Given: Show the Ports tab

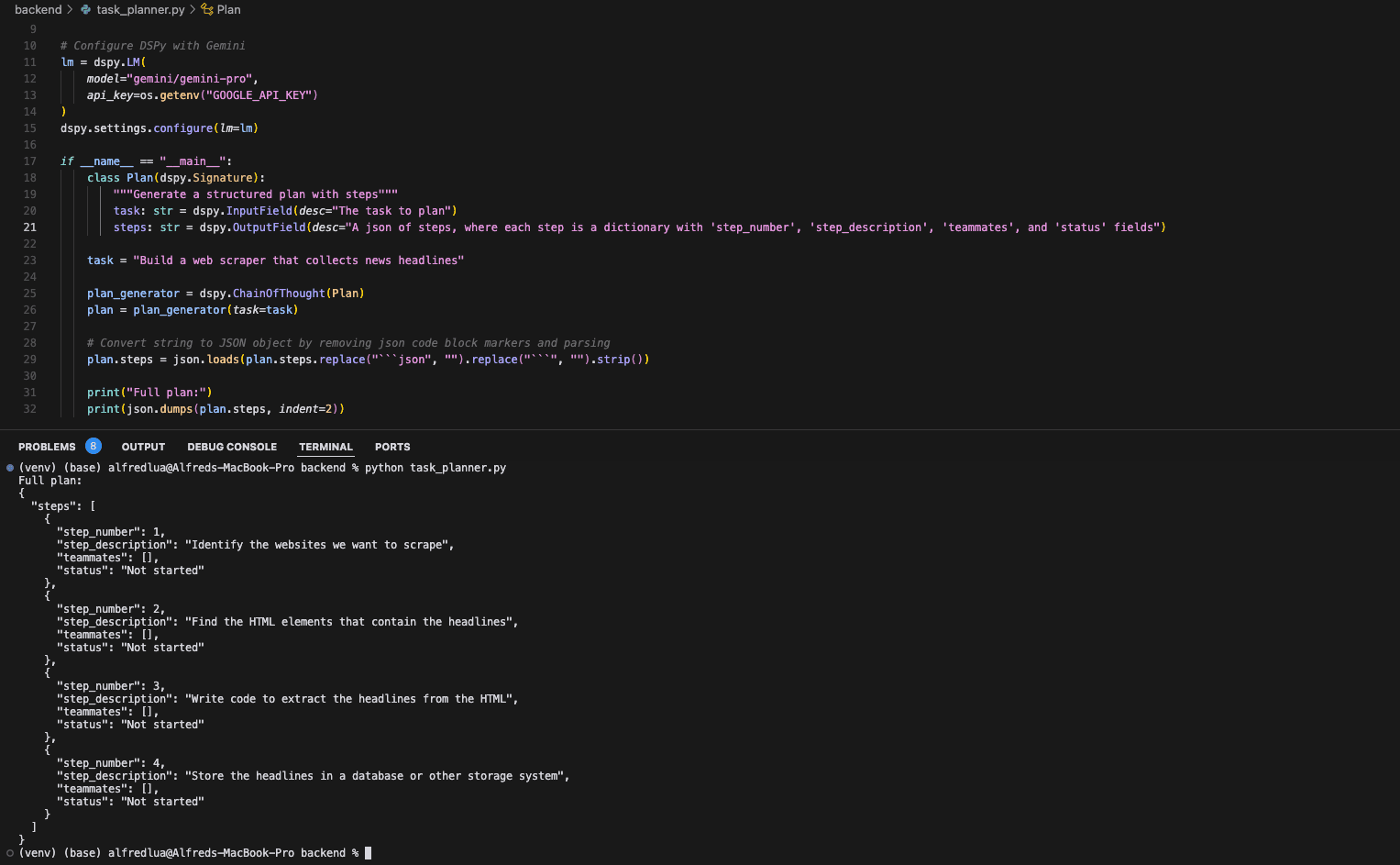Looking at the screenshot, I should (x=392, y=447).
